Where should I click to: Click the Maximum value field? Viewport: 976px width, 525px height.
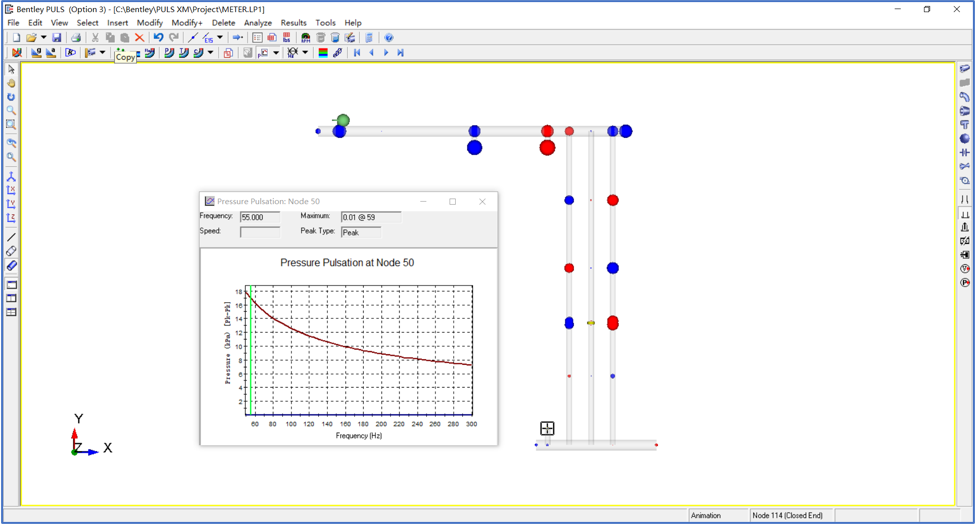pos(370,217)
